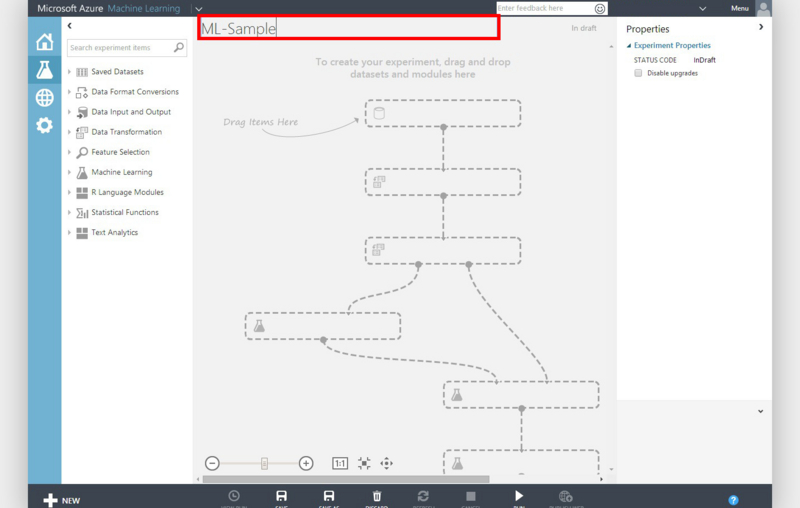Screen dimensions: 800x508
Task: Click the zoom slider handle
Action: (x=264, y=463)
